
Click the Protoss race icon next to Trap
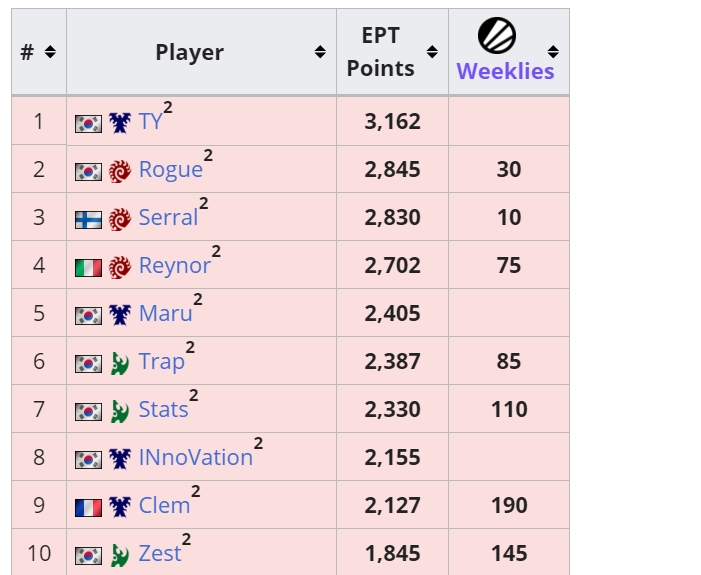tap(120, 364)
